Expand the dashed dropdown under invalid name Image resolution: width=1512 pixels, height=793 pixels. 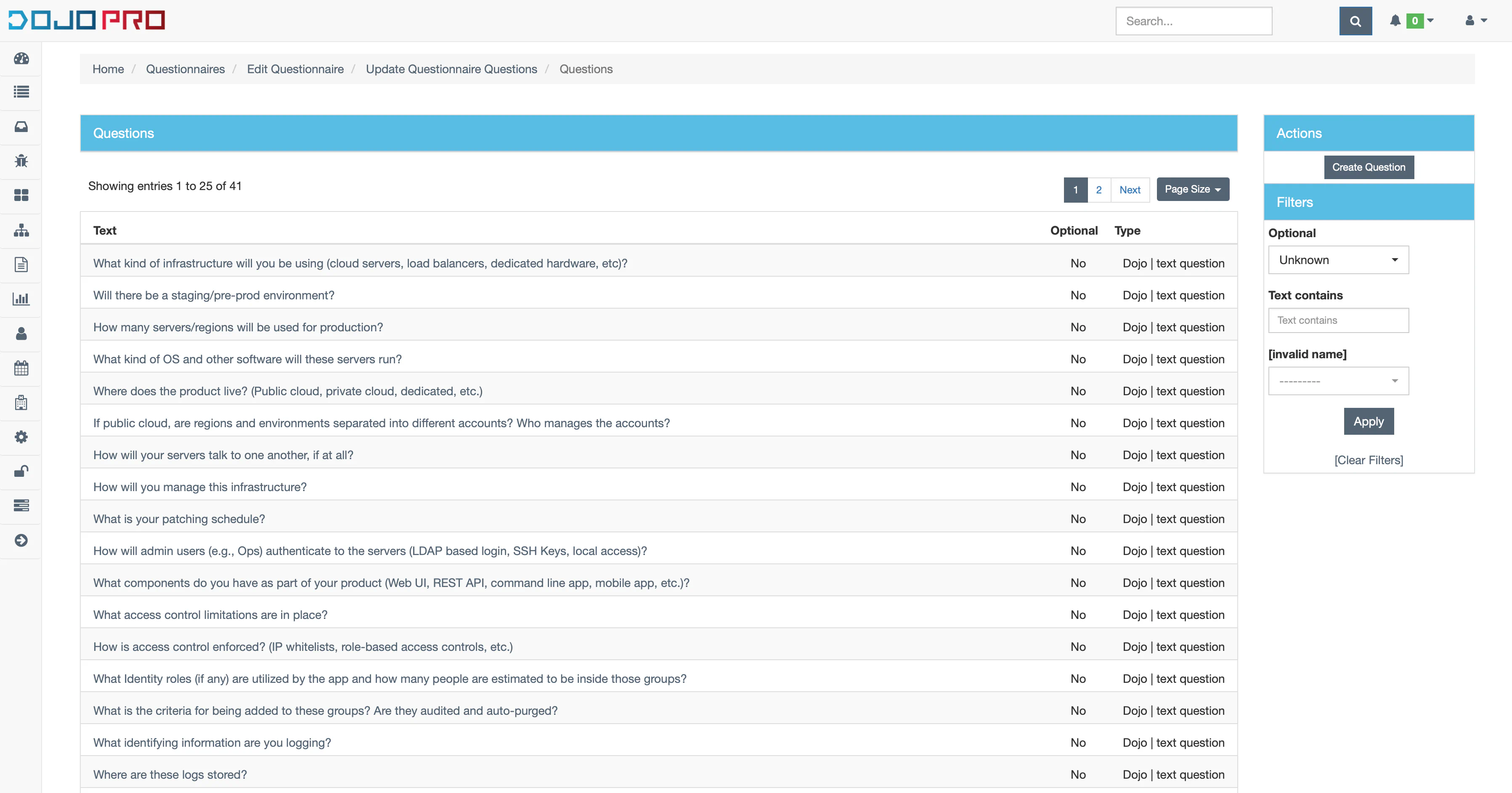[1338, 381]
